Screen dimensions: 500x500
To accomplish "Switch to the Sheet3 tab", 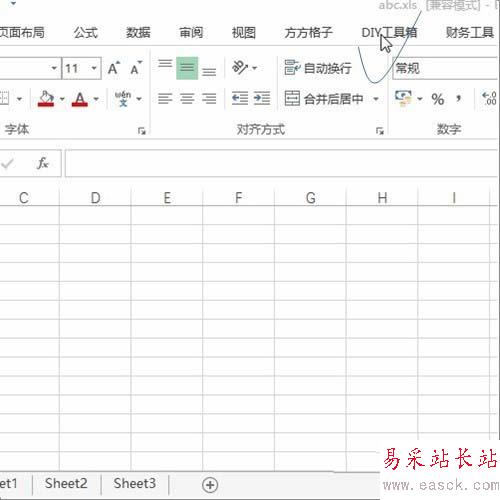I will 135,483.
